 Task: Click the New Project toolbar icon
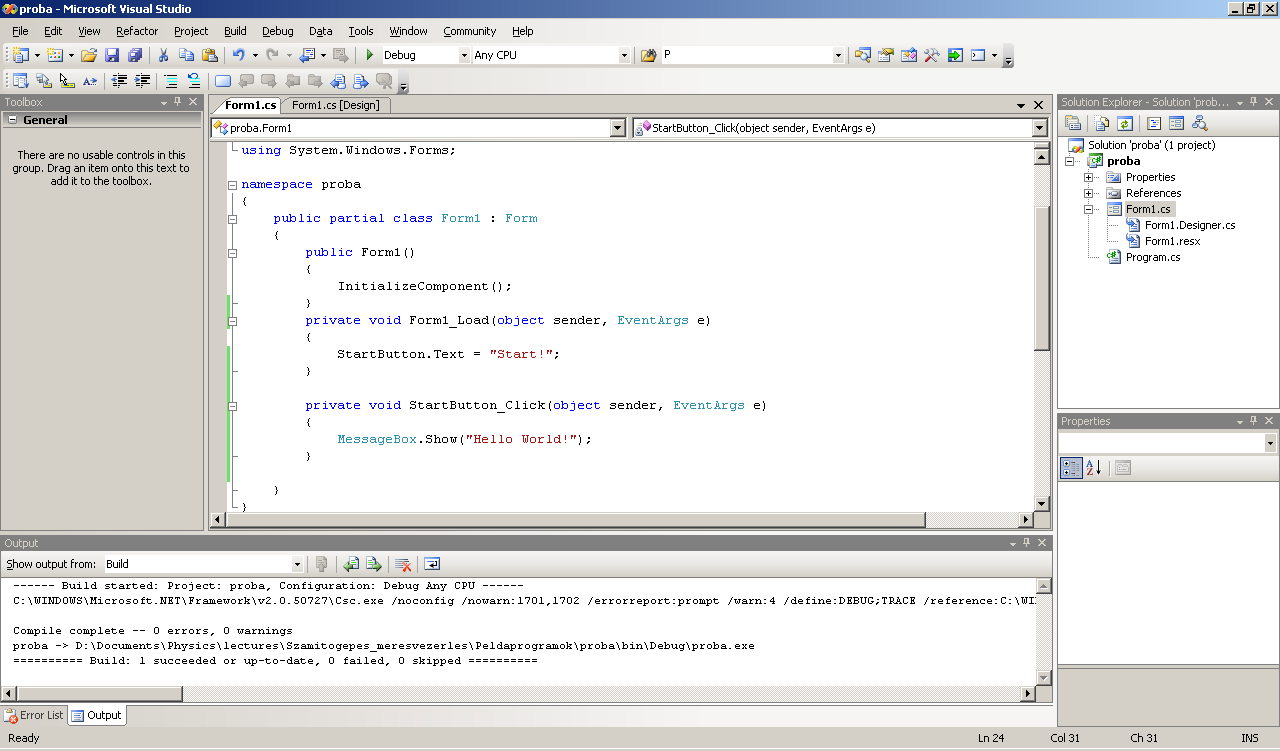(20, 55)
